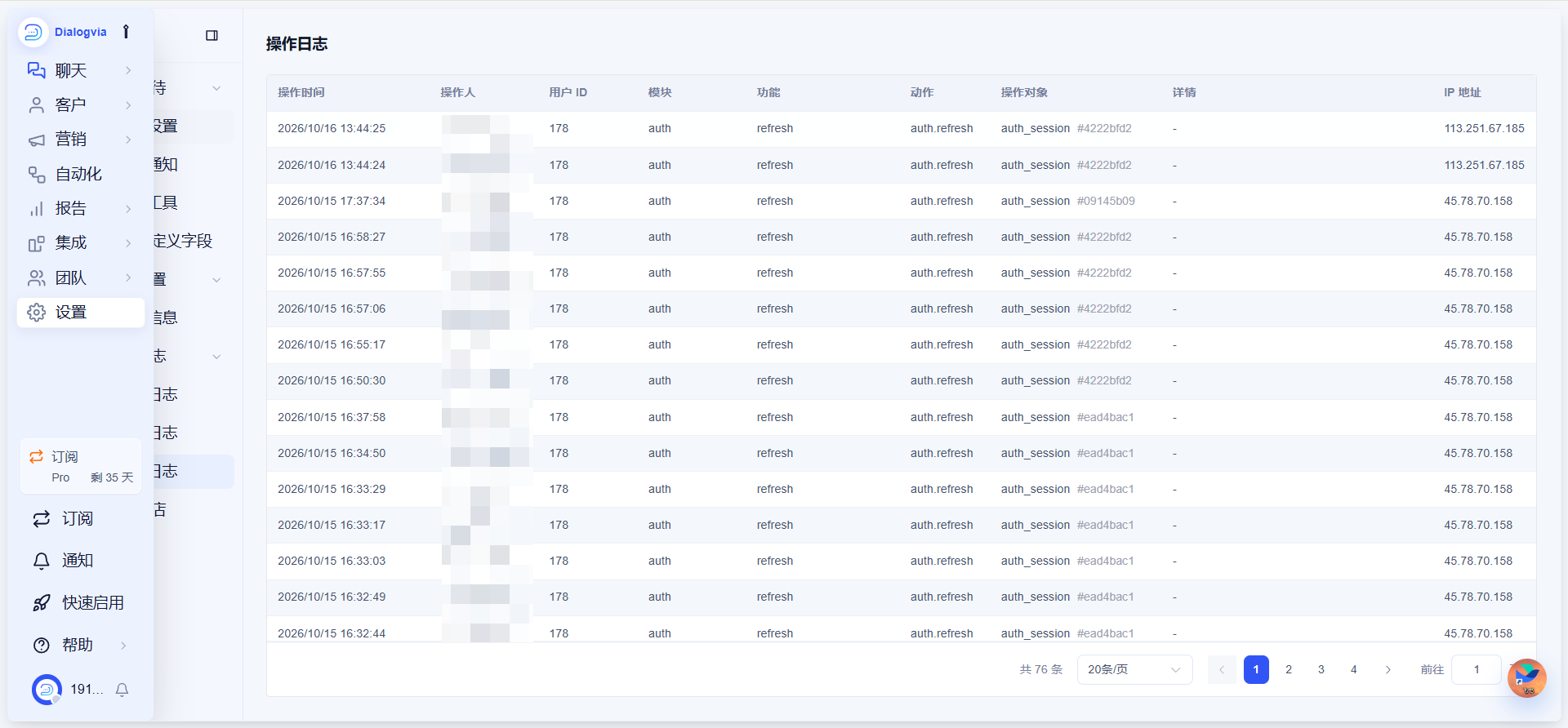Open the 自动化 automation icon
Screen dimensions: 1568x728
[x=37, y=174]
